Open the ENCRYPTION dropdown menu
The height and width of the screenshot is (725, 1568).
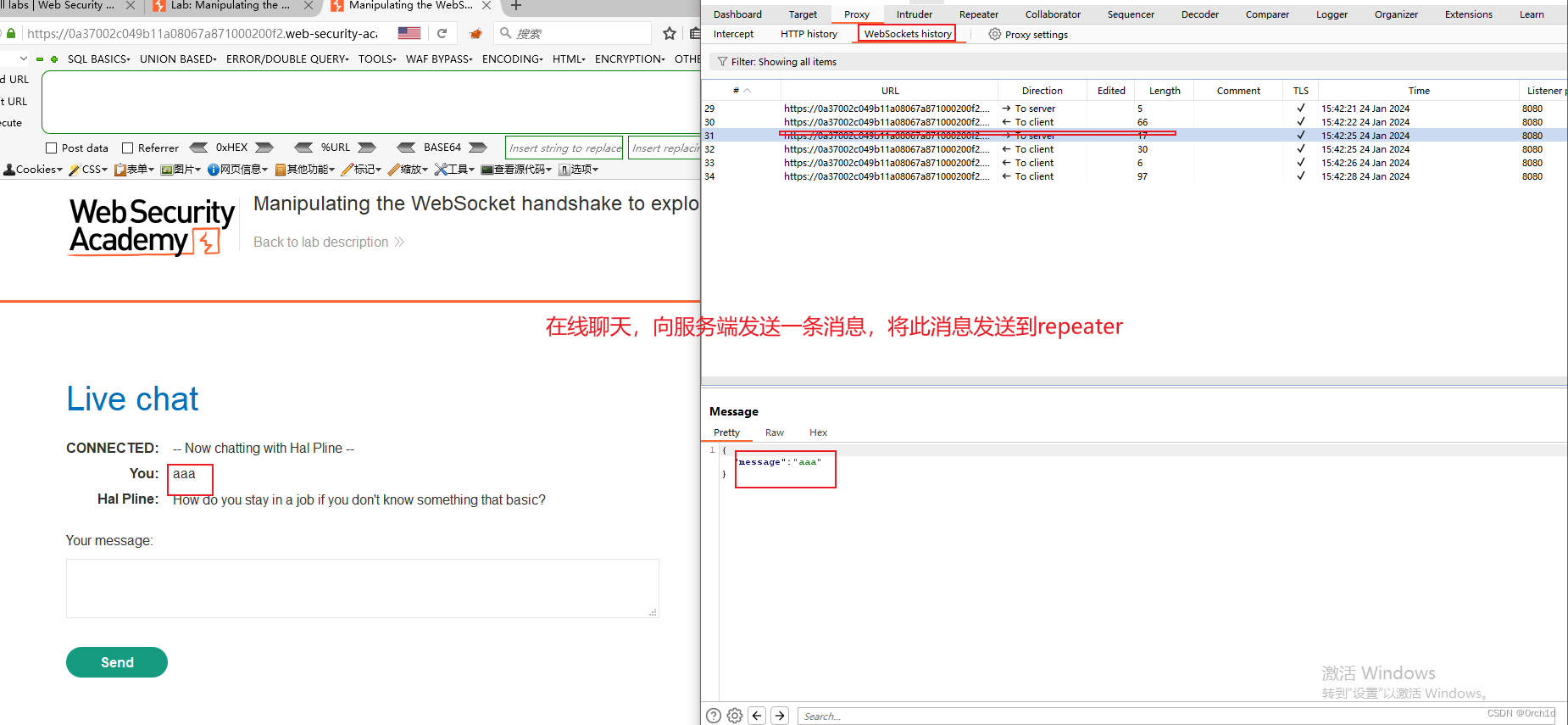tap(630, 59)
